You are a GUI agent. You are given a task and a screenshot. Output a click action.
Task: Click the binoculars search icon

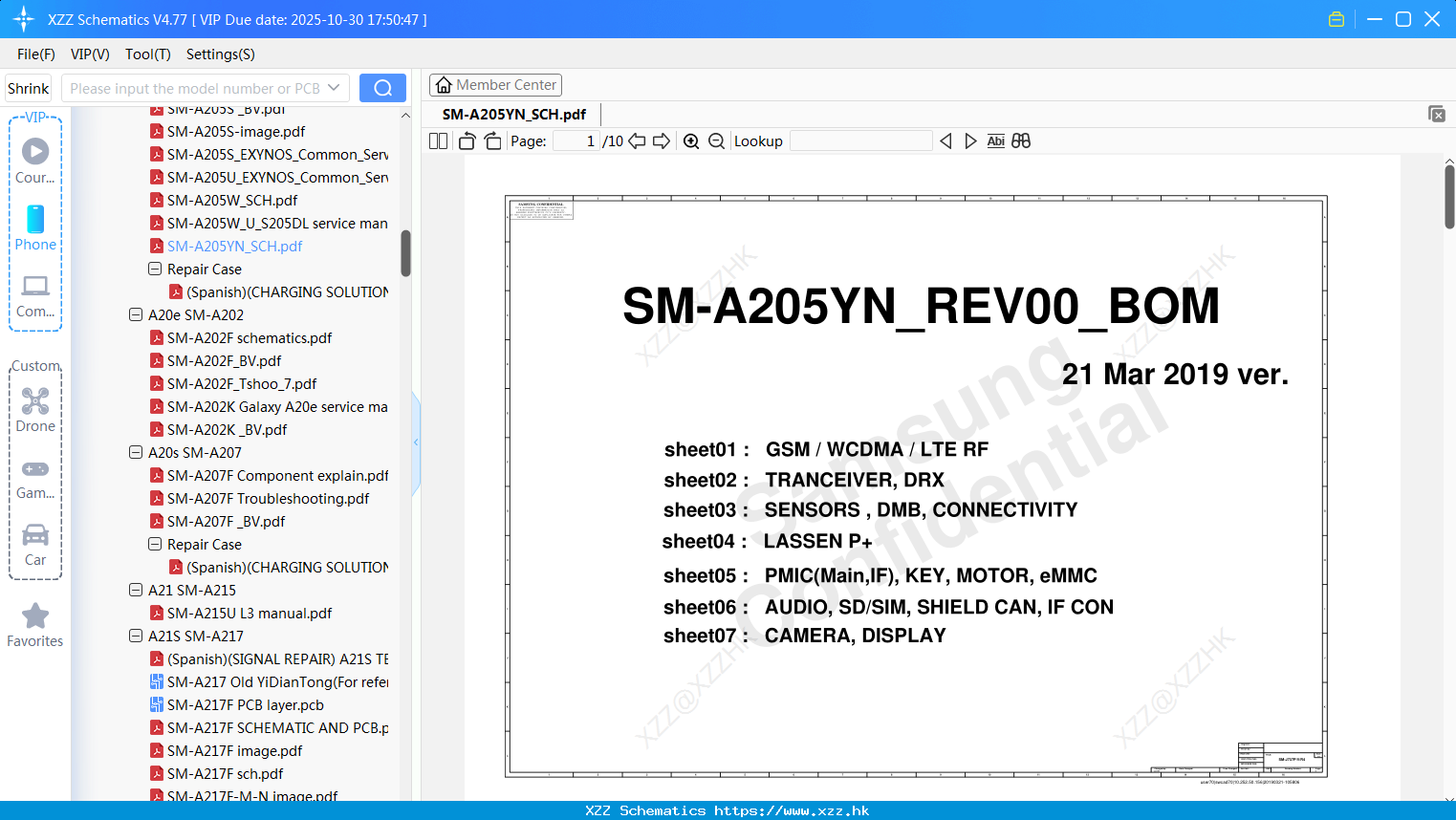coord(1021,141)
